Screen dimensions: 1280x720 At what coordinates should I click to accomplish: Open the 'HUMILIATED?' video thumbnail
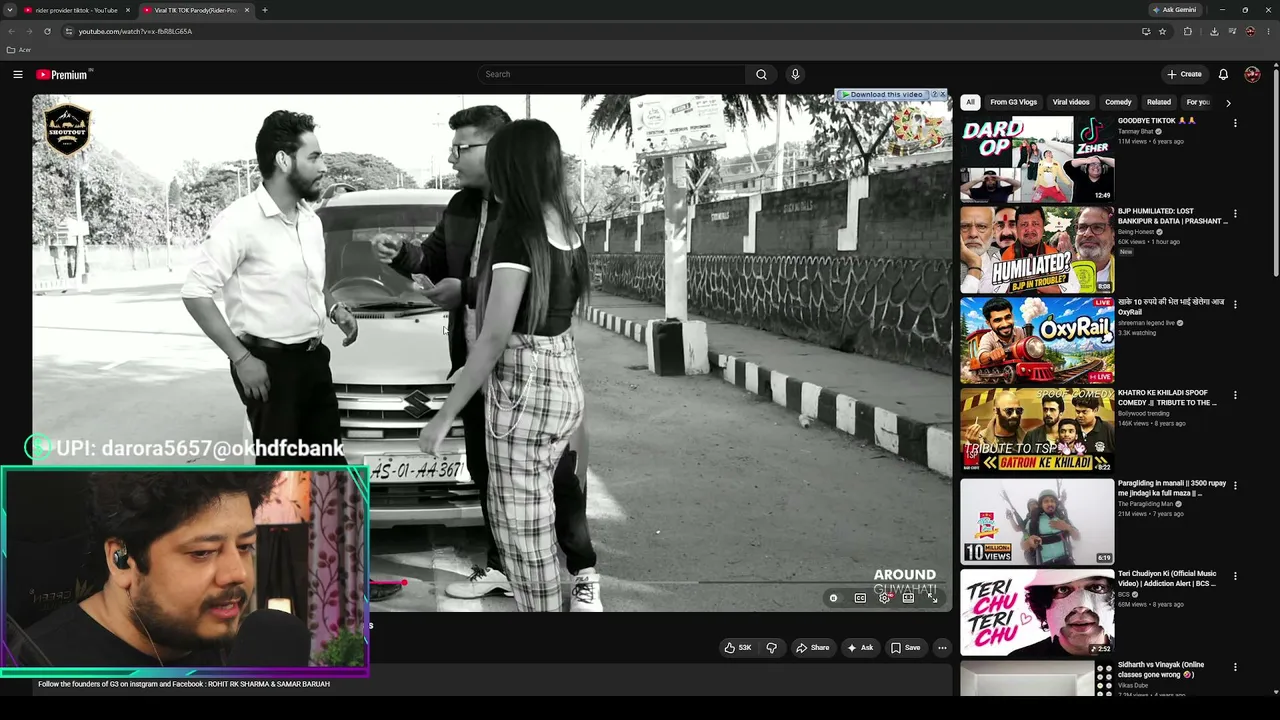click(1037, 249)
